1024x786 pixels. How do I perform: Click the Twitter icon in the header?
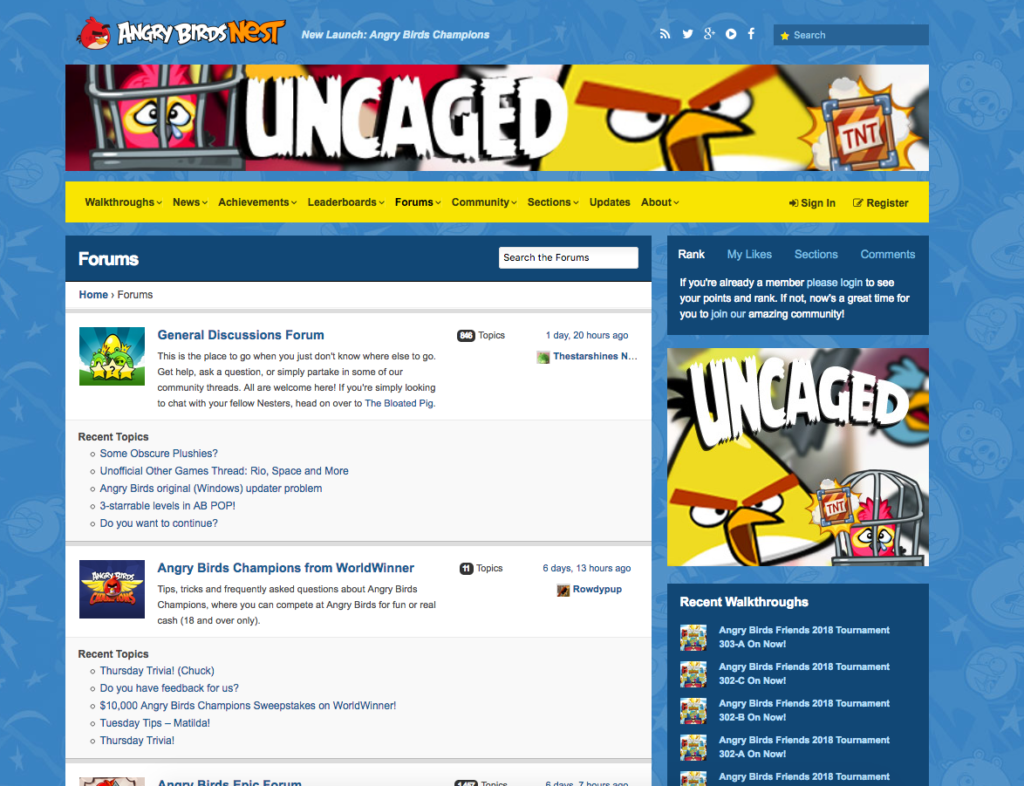(x=687, y=33)
